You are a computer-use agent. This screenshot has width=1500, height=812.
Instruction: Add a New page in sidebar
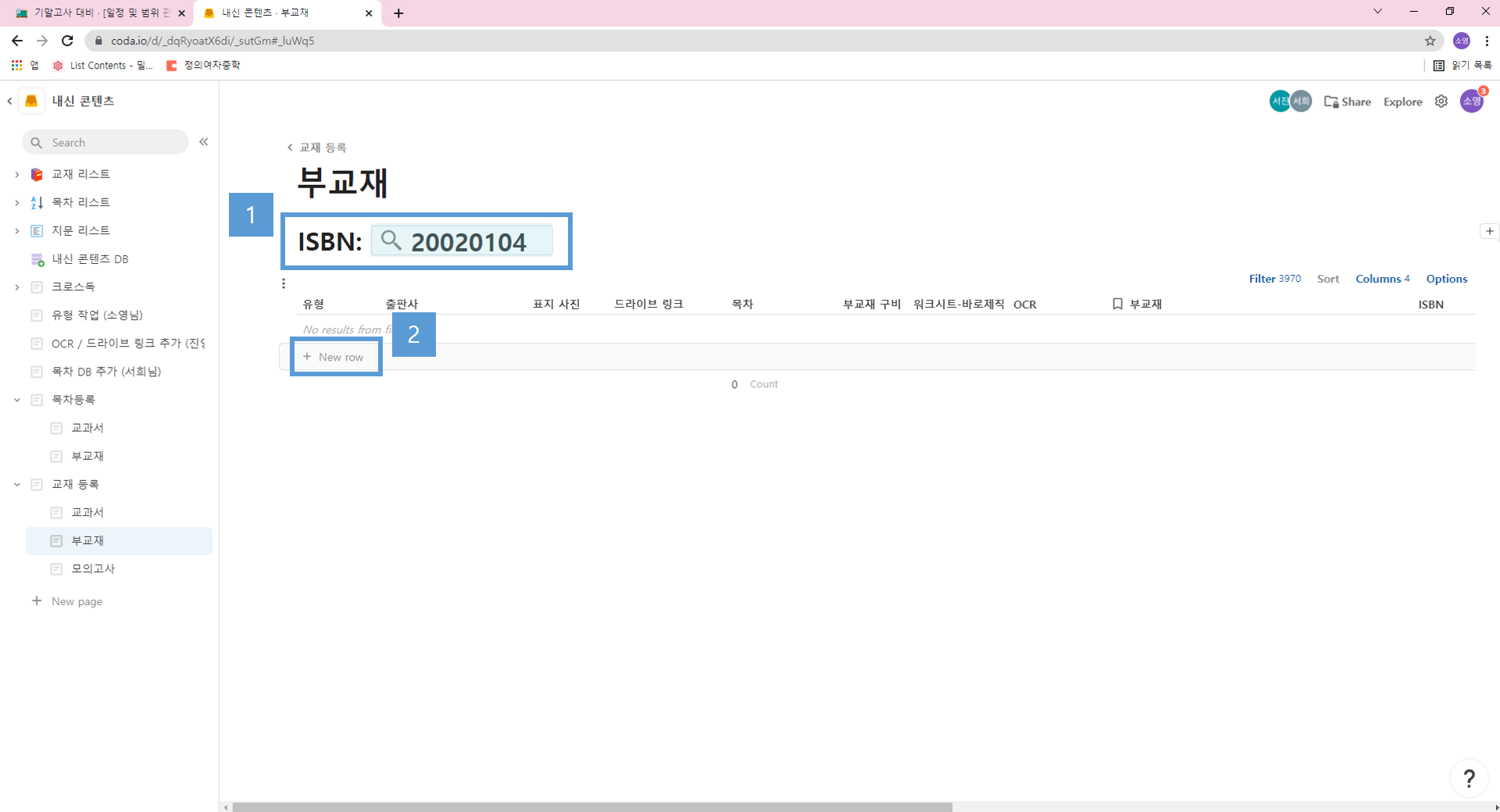[67, 601]
